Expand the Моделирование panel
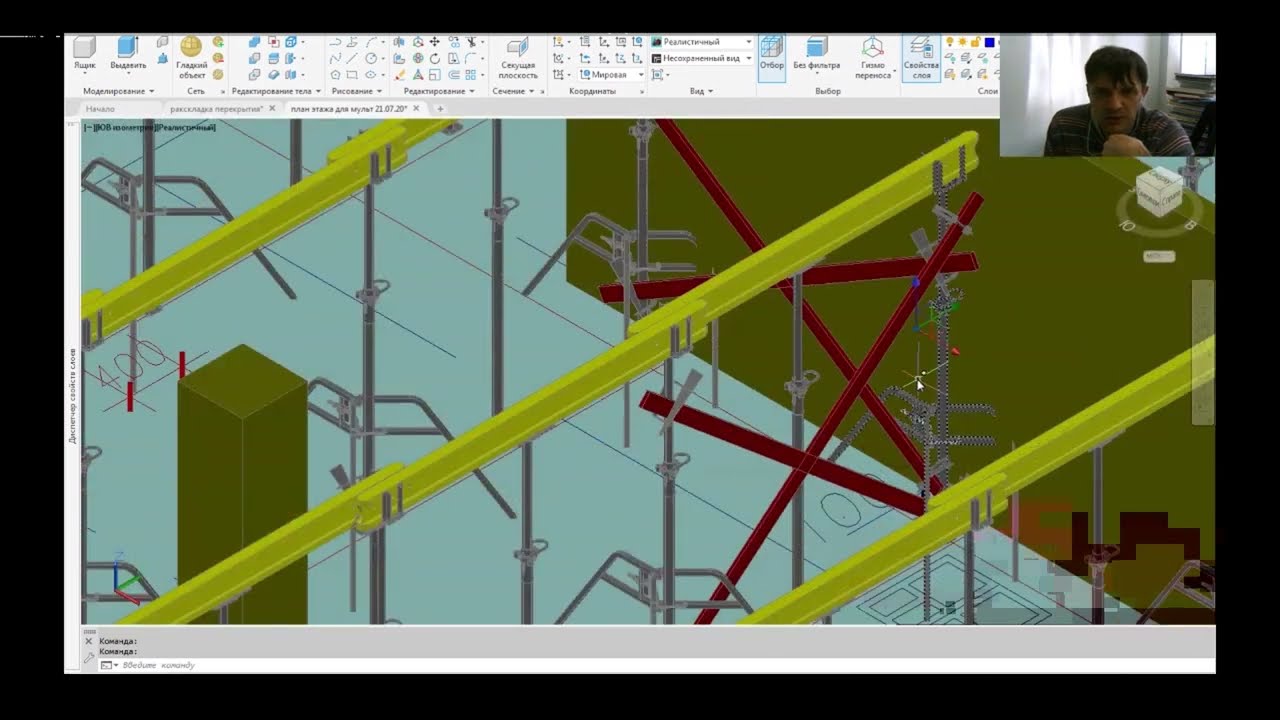Viewport: 1280px width, 720px height. (118, 91)
